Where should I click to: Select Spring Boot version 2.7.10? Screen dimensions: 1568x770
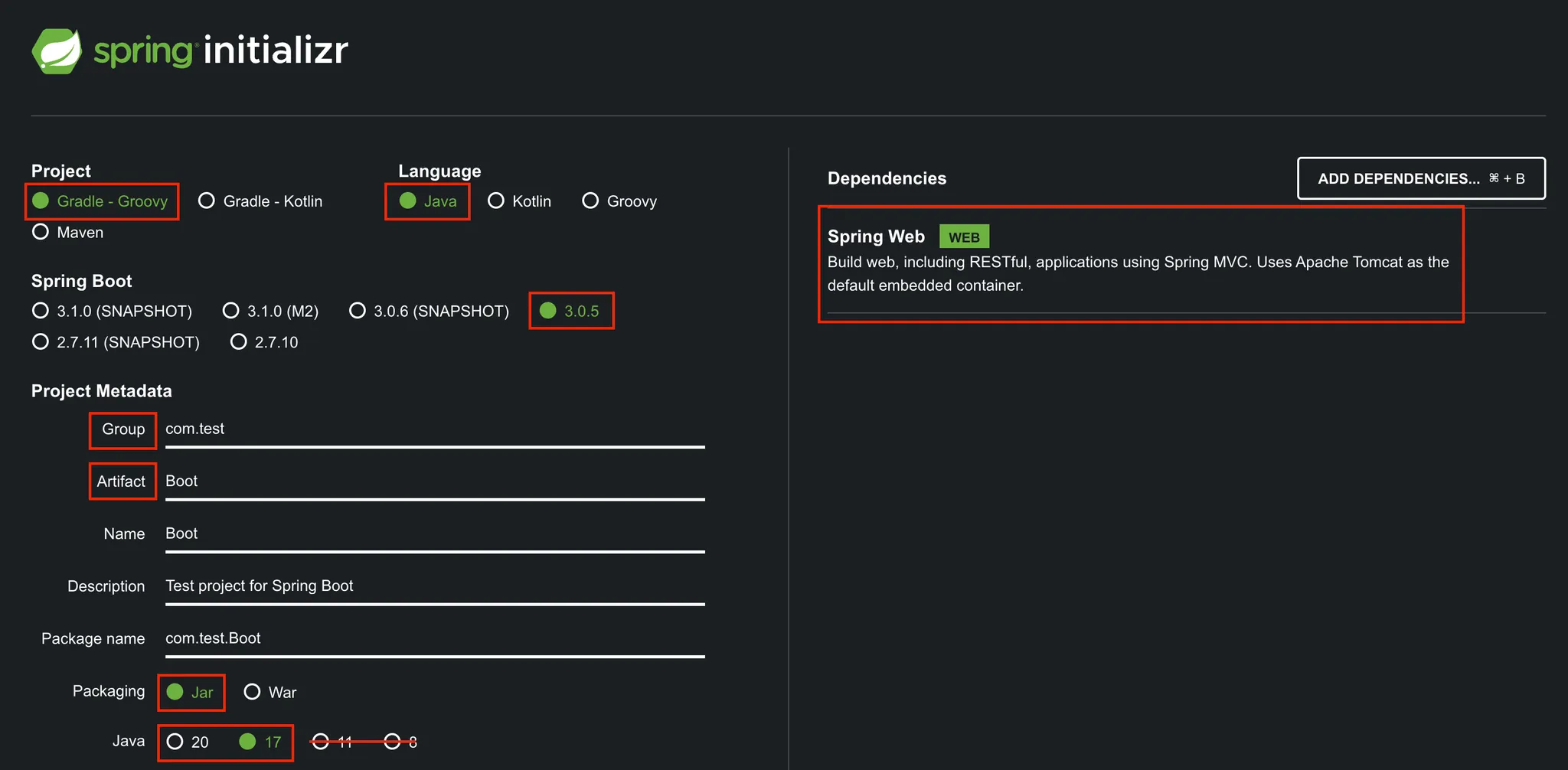[x=265, y=342]
